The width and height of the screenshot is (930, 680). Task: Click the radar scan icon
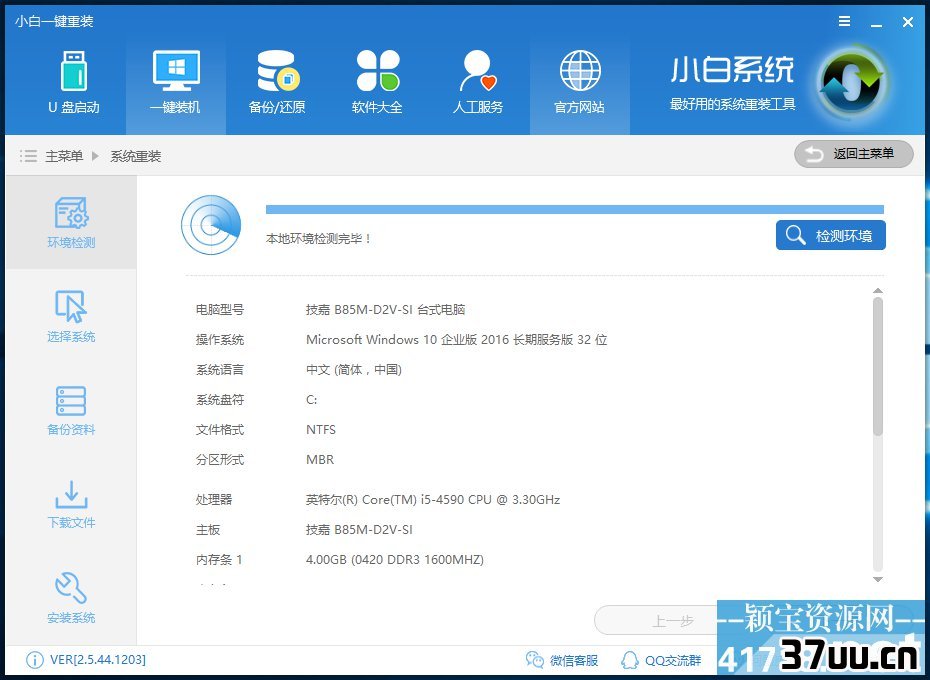tap(211, 225)
